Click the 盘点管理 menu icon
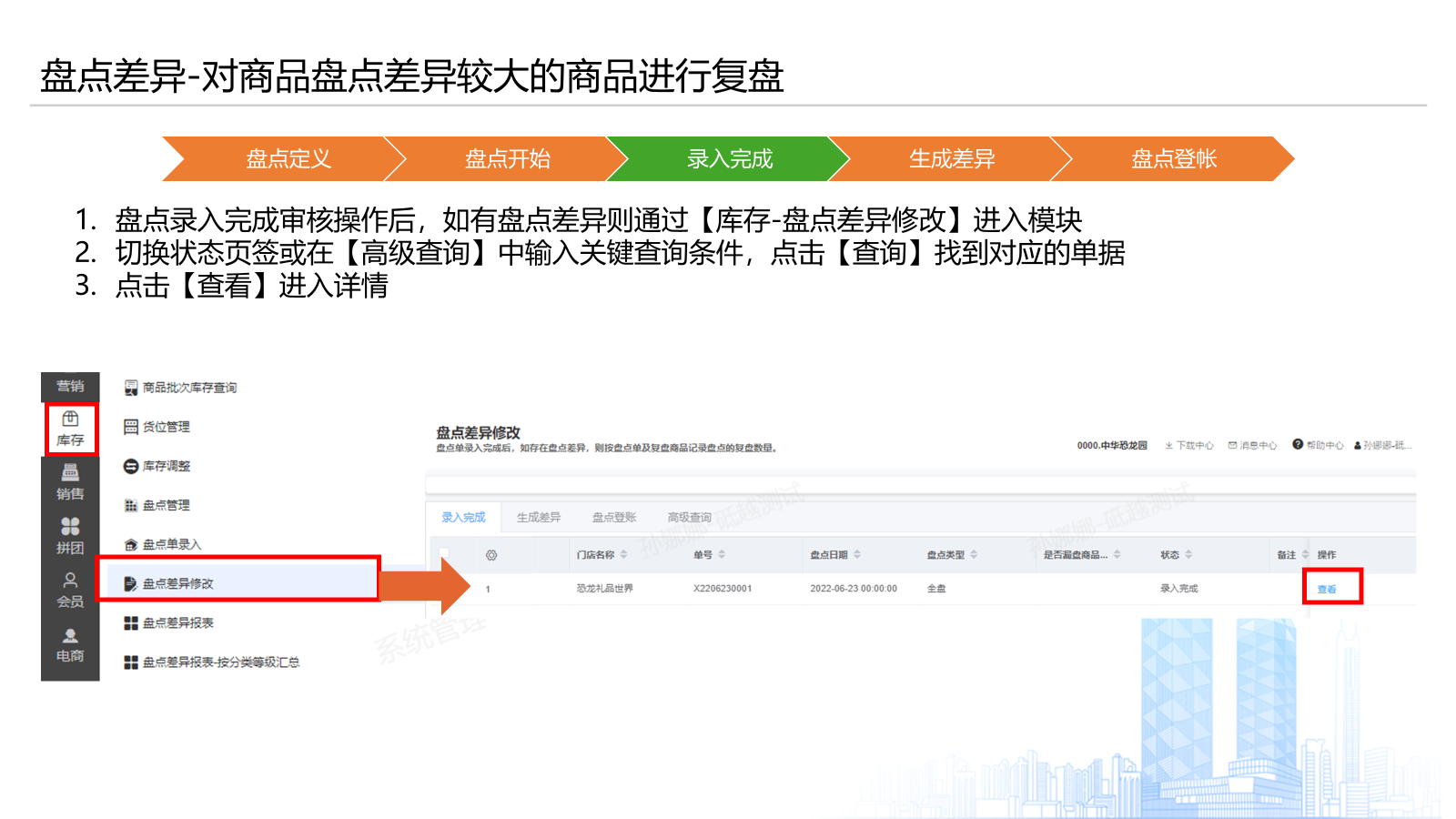Viewport: 1456px width, 819px height. click(x=131, y=505)
